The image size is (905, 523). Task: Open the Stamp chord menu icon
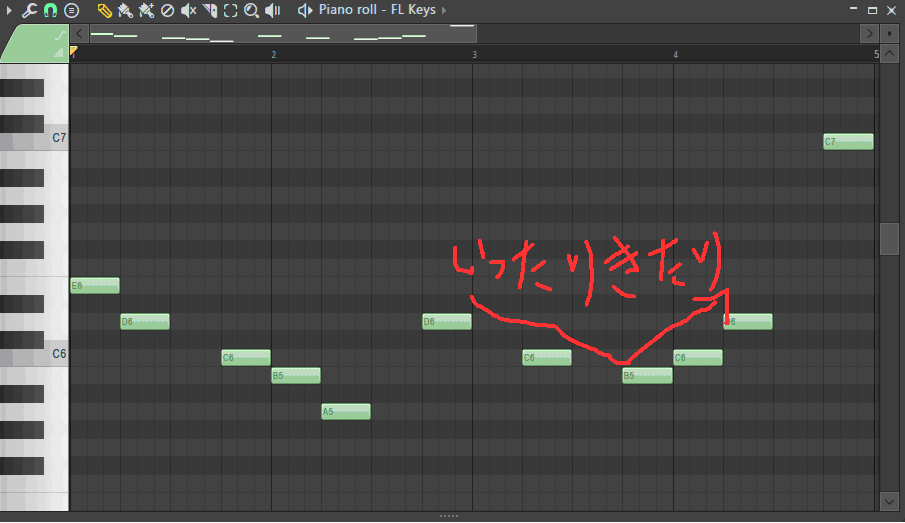click(72, 10)
